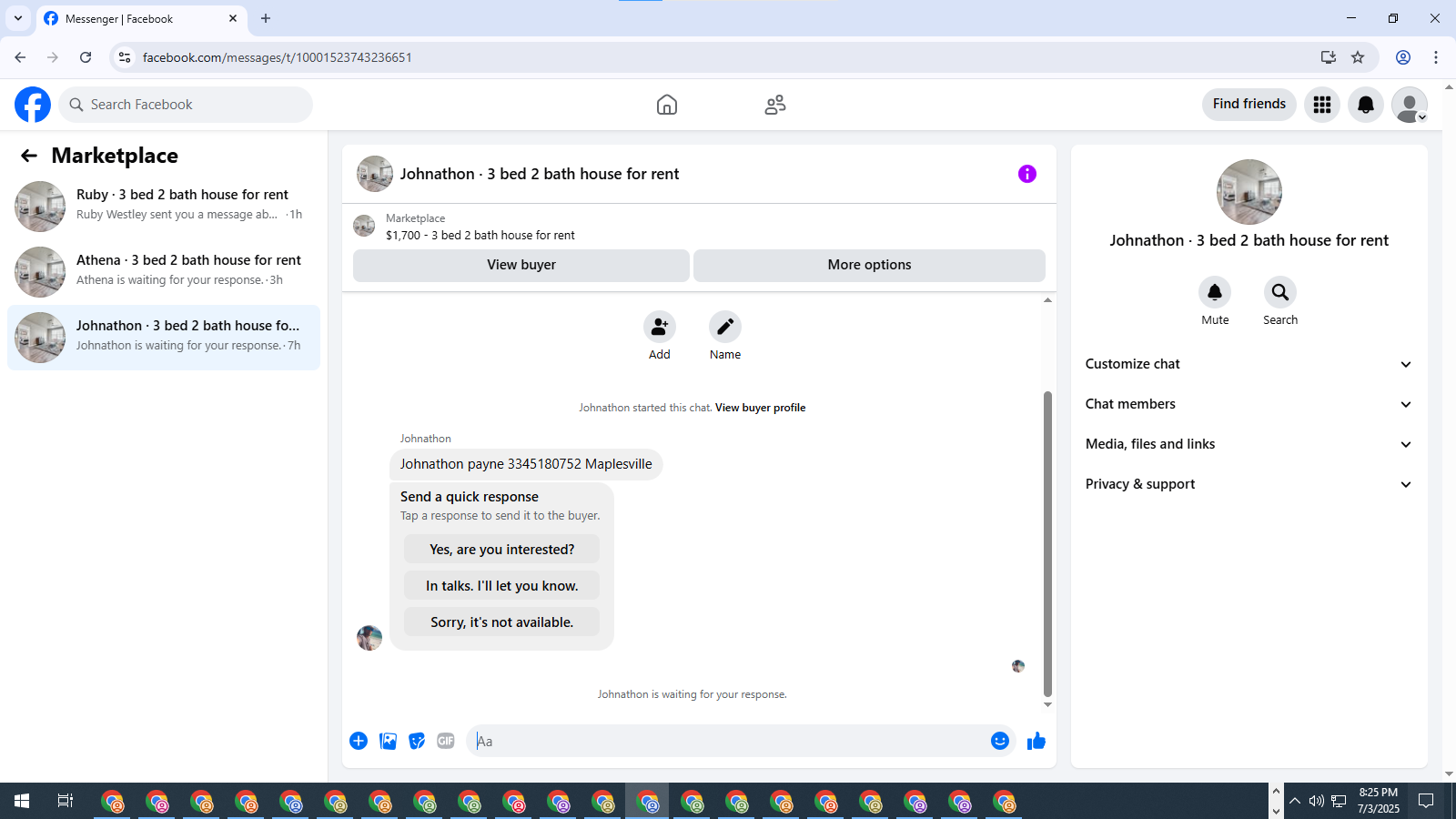Expand Media, files and links section

(1249, 444)
